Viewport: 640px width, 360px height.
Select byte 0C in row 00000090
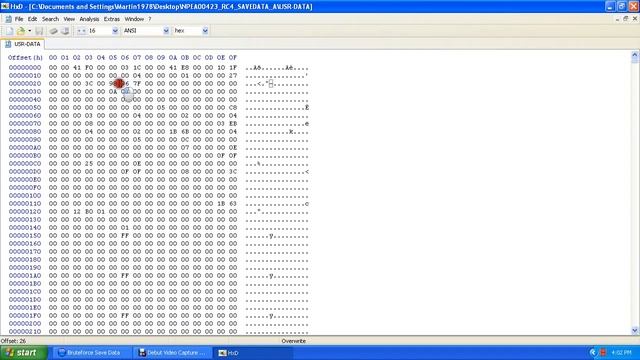pos(184,140)
